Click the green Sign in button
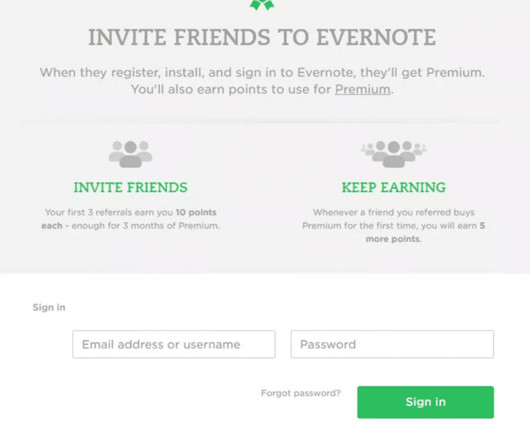530x442 pixels. pos(426,402)
